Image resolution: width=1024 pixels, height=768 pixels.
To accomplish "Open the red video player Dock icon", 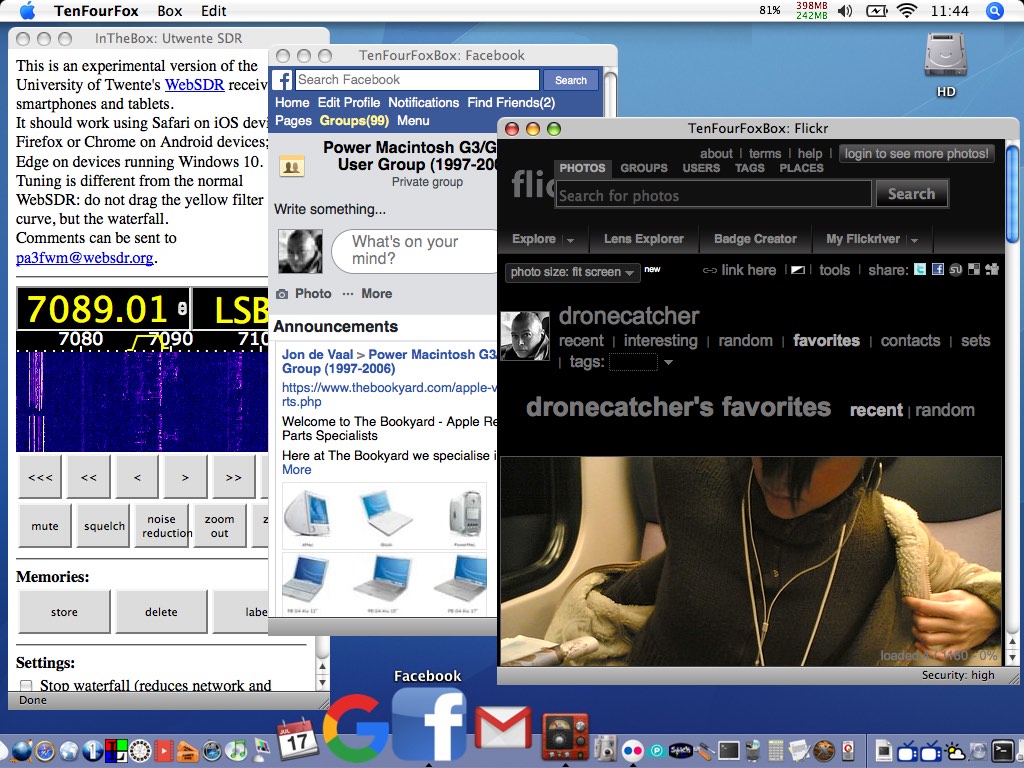I will (163, 751).
